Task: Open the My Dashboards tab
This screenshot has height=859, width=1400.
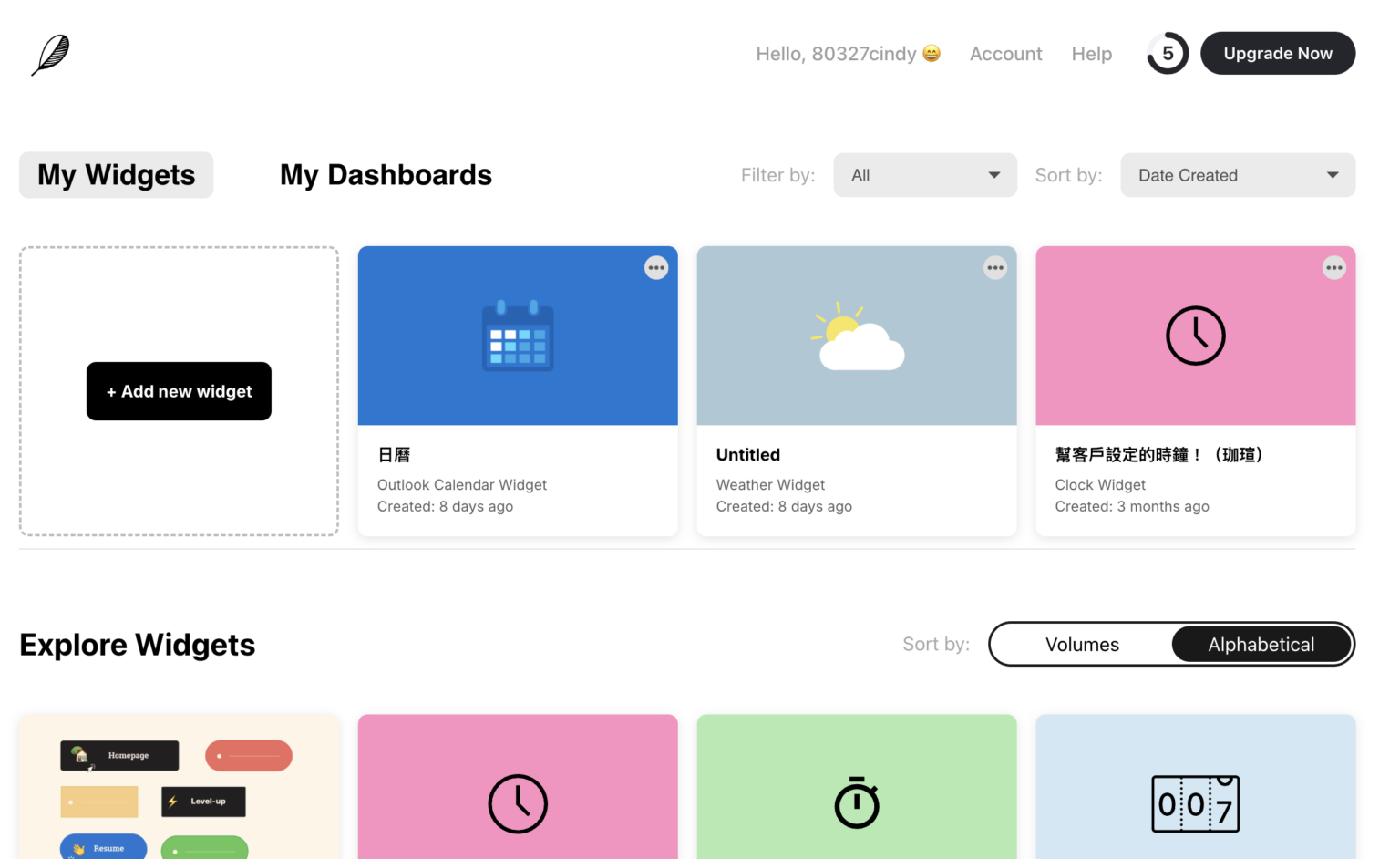Action: (x=386, y=174)
